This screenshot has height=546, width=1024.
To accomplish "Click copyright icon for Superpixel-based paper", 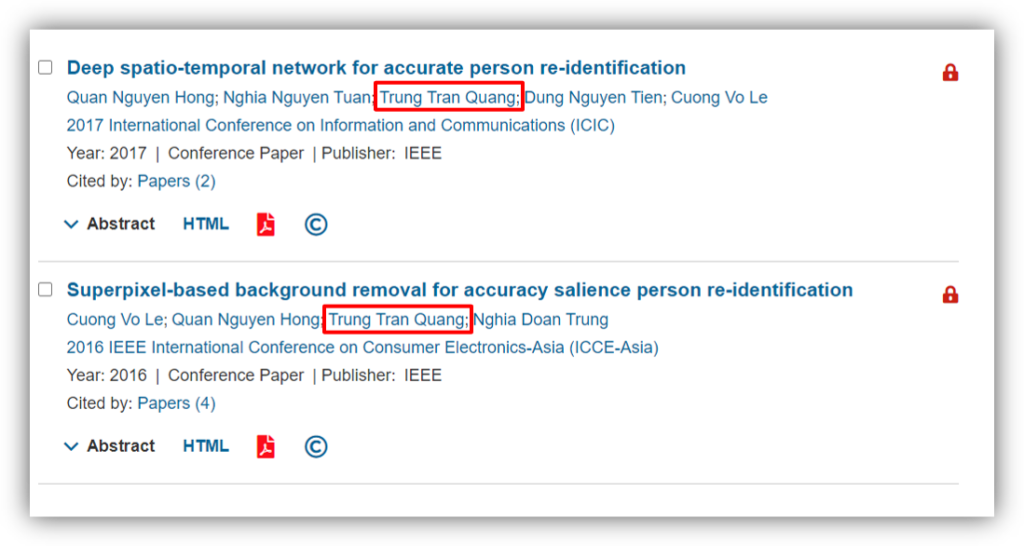I will tap(316, 446).
